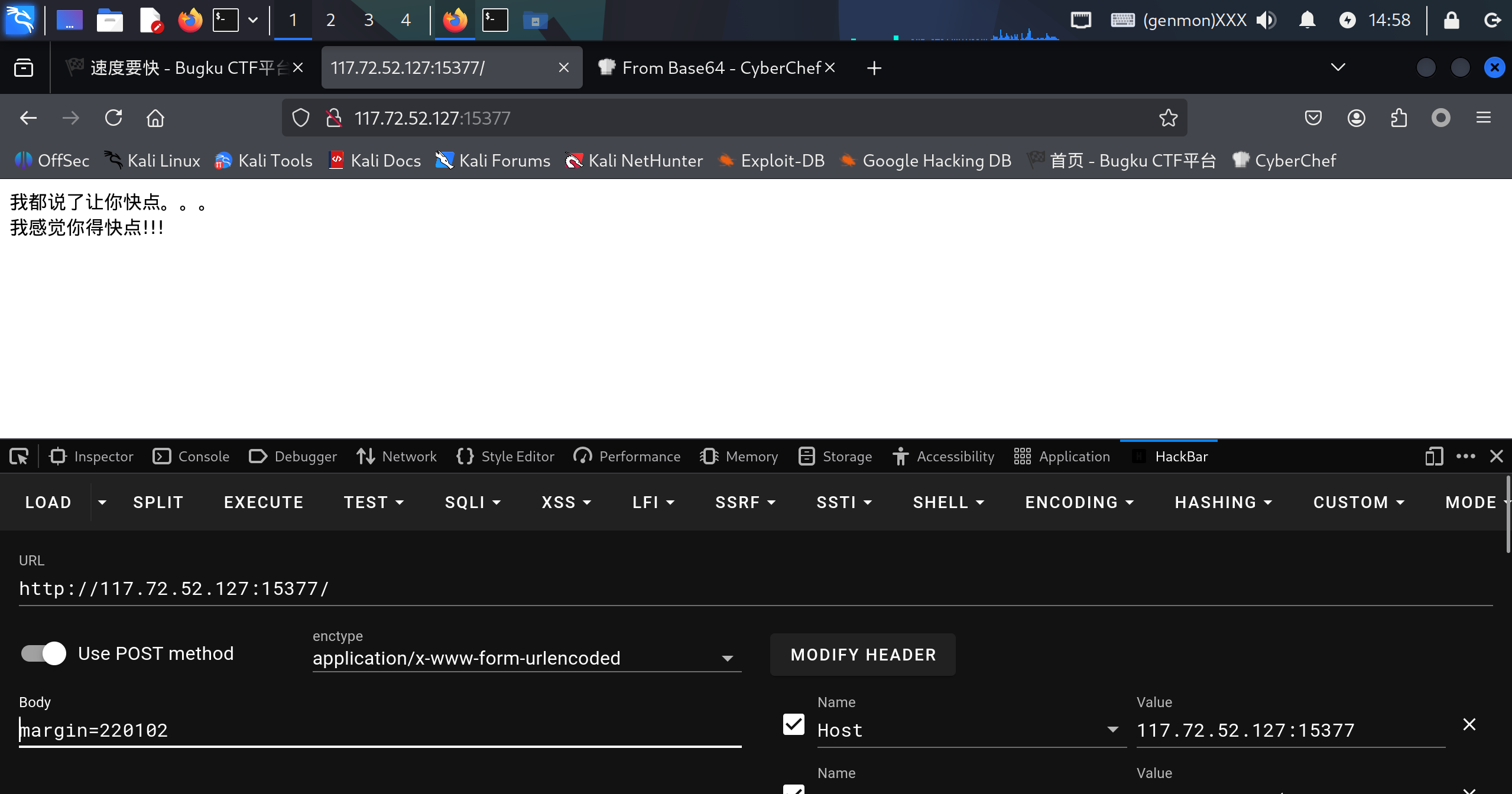This screenshot has height=794, width=1512.
Task: Open the Host header name dropdown
Action: click(1112, 730)
